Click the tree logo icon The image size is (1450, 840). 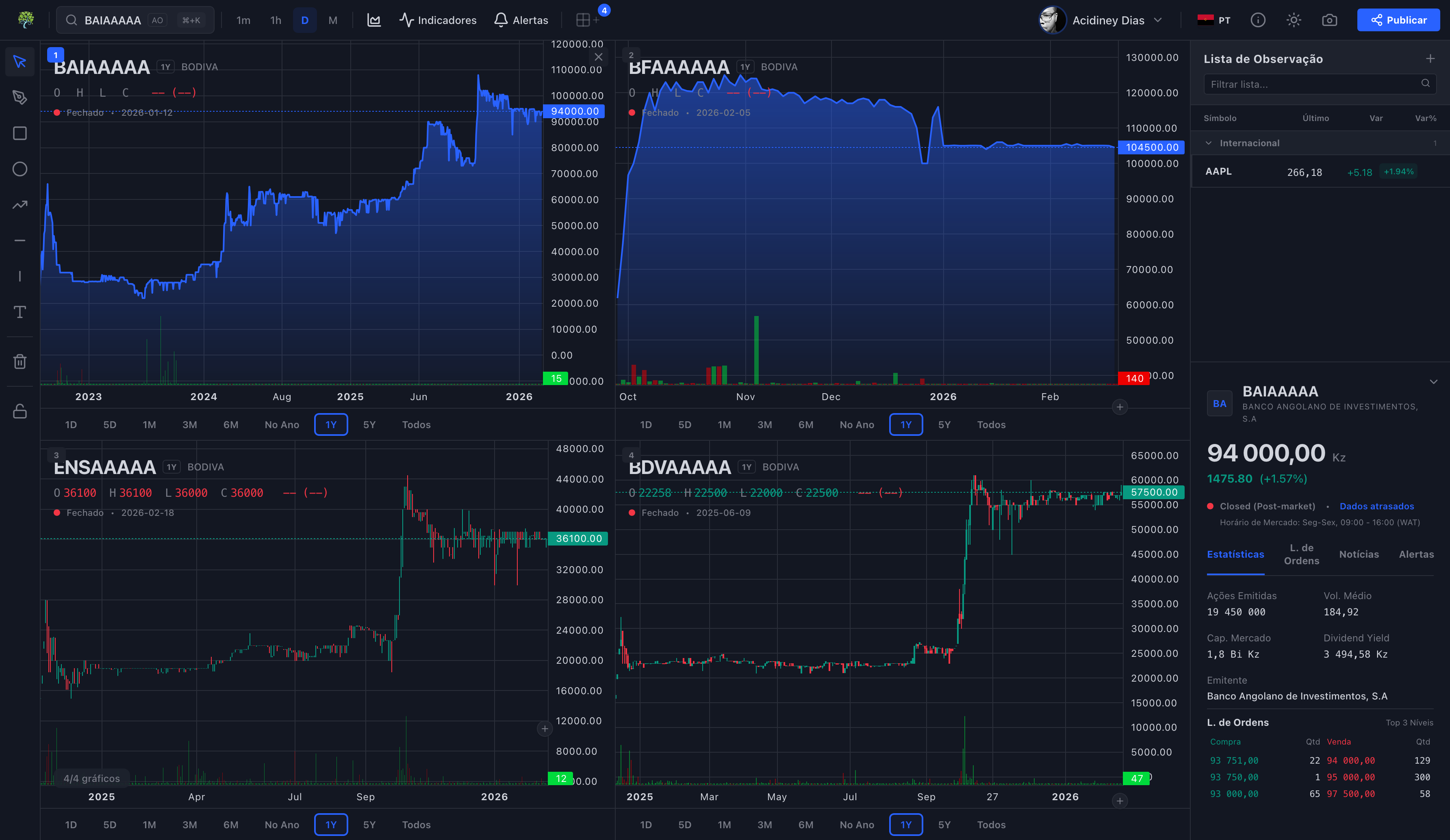pyautogui.click(x=25, y=20)
